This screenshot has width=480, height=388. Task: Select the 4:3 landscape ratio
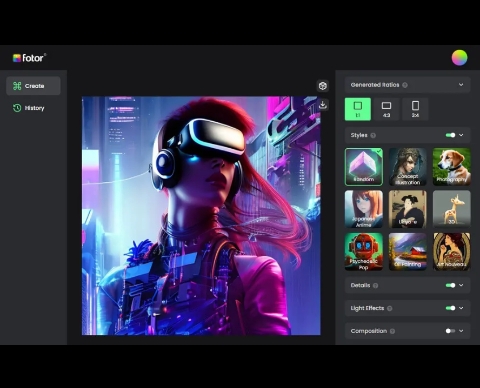click(x=386, y=109)
